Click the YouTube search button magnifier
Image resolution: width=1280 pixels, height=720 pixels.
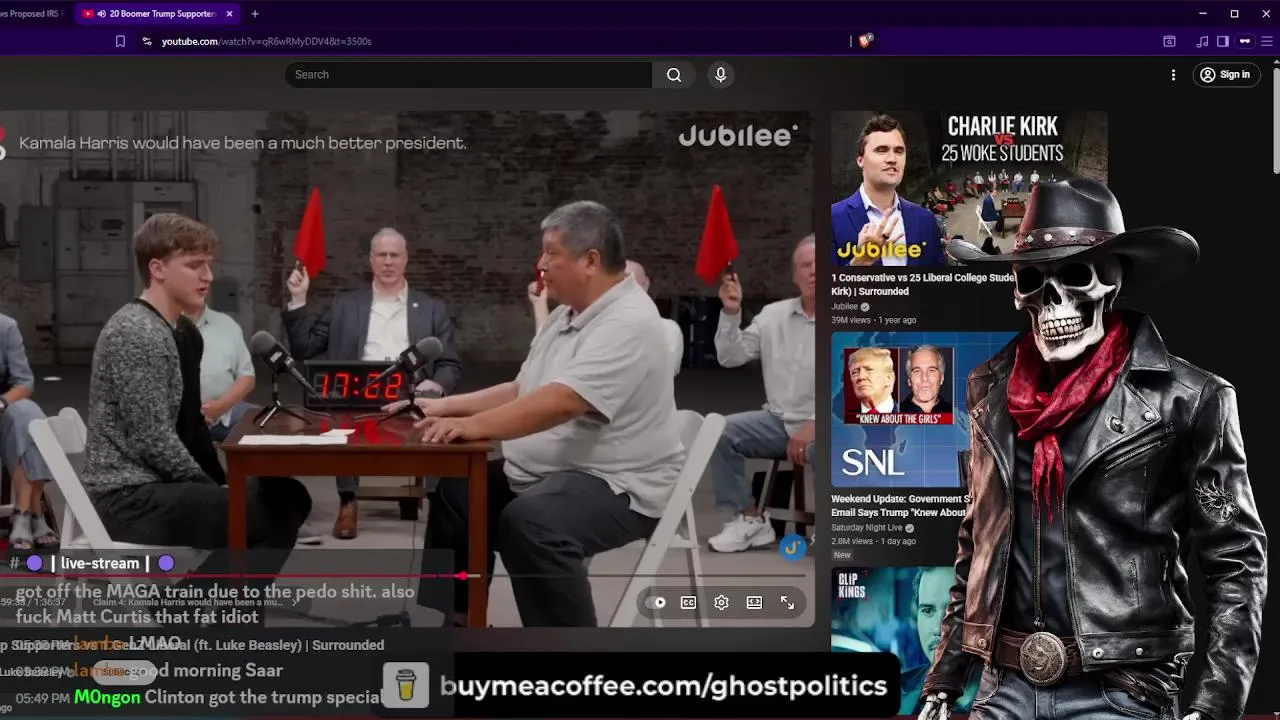(674, 75)
